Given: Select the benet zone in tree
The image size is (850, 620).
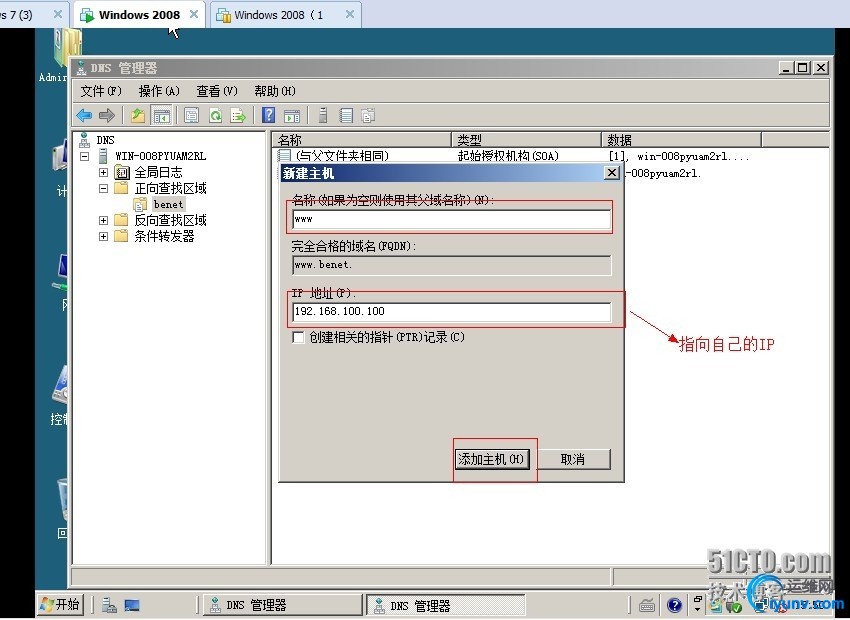Looking at the screenshot, I should pyautogui.click(x=168, y=204).
